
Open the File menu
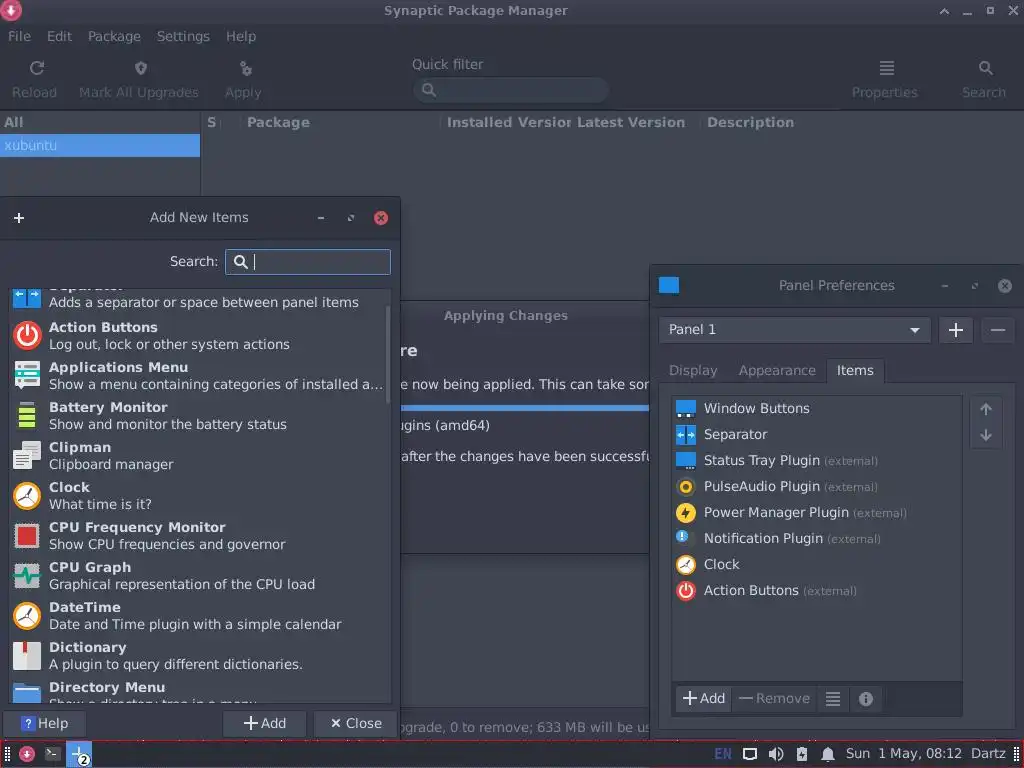19,37
